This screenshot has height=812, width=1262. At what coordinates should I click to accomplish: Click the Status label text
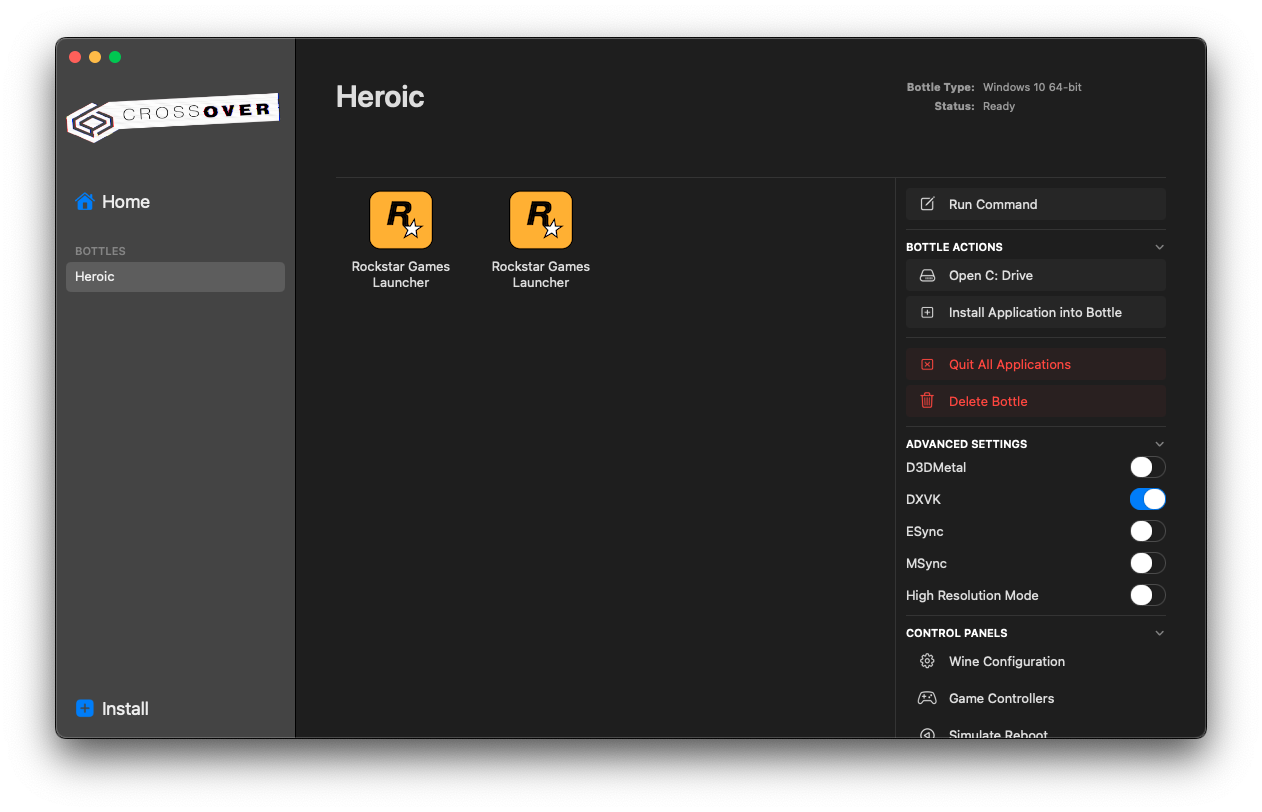coord(954,106)
